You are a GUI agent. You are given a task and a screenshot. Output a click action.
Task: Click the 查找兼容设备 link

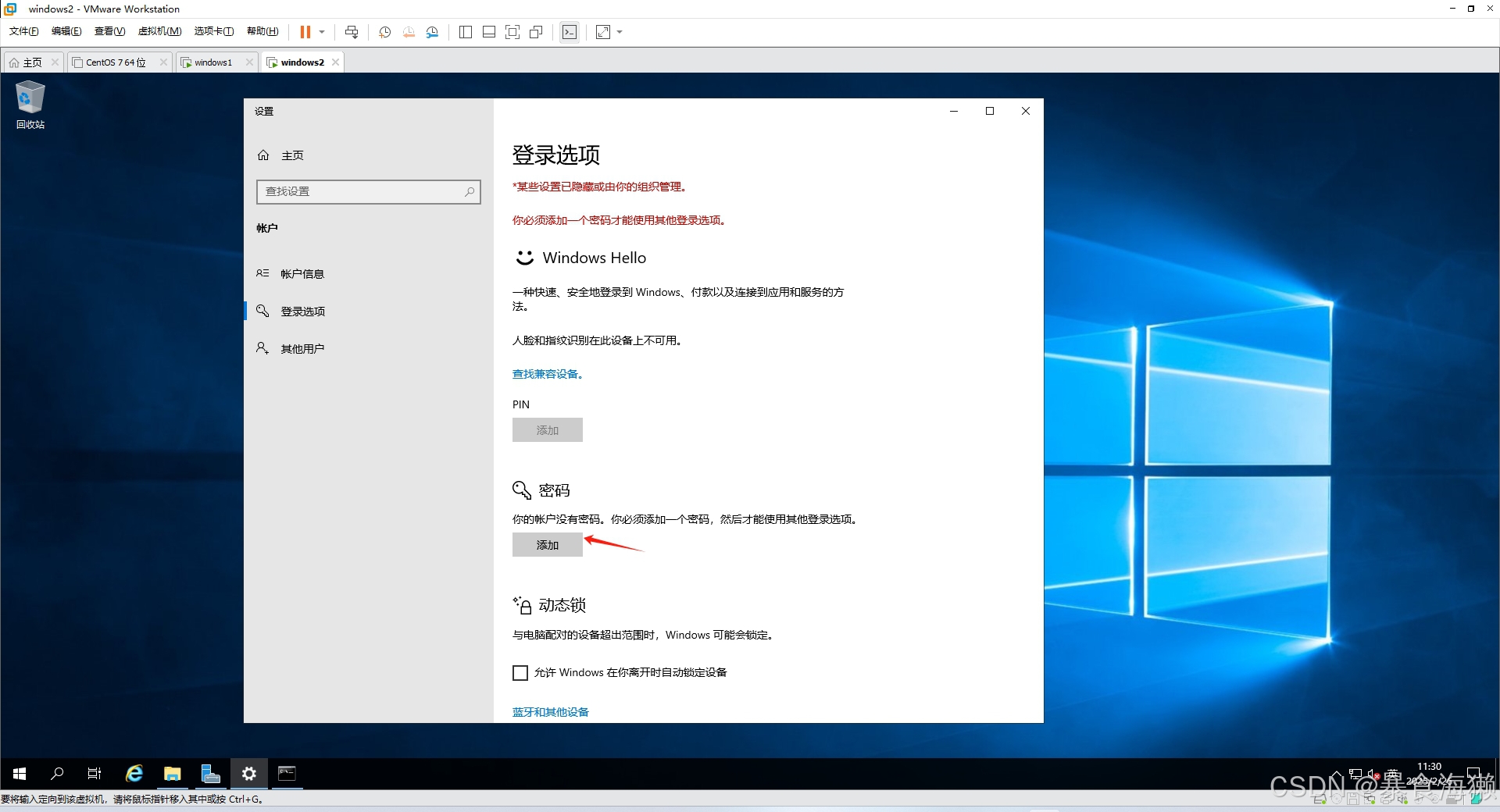click(x=548, y=374)
